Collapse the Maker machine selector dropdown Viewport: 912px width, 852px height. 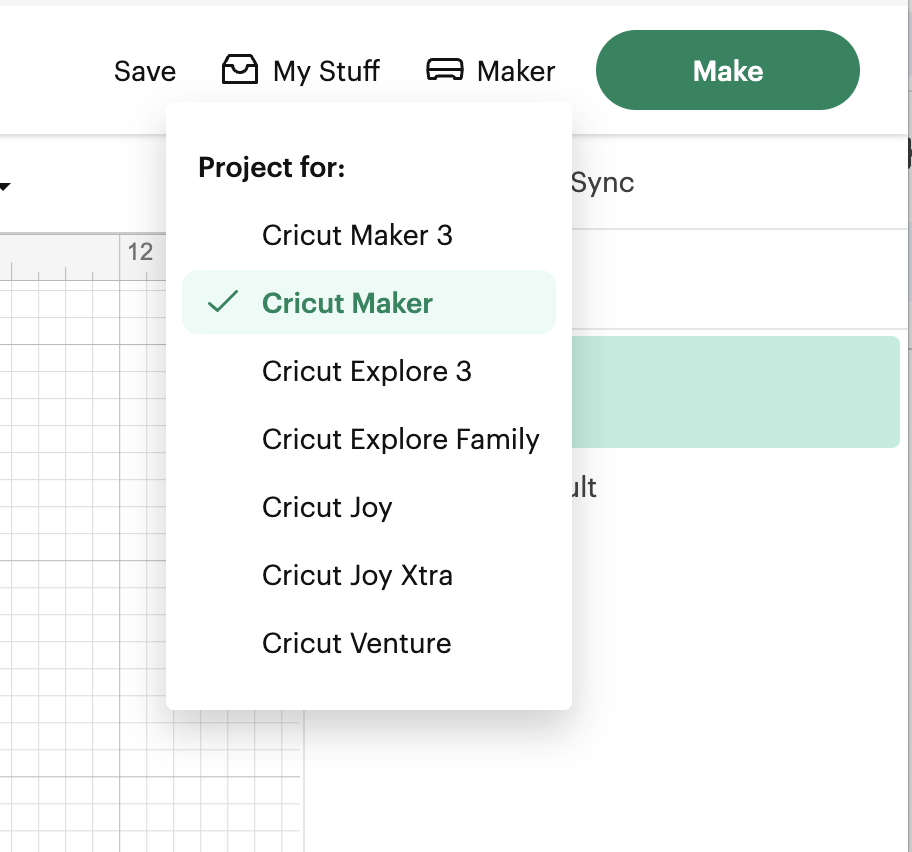coord(516,72)
